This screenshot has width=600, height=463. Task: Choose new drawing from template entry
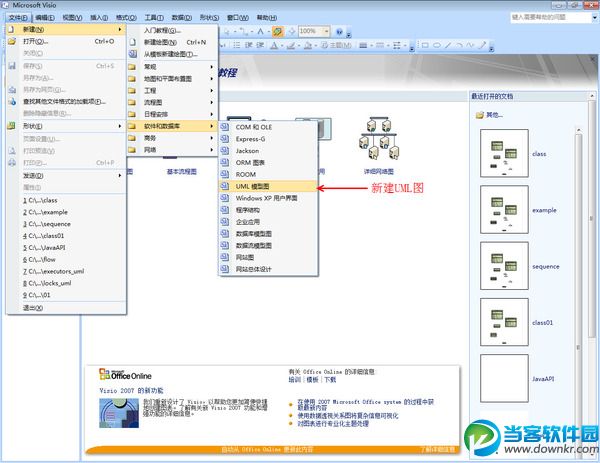pos(173,54)
